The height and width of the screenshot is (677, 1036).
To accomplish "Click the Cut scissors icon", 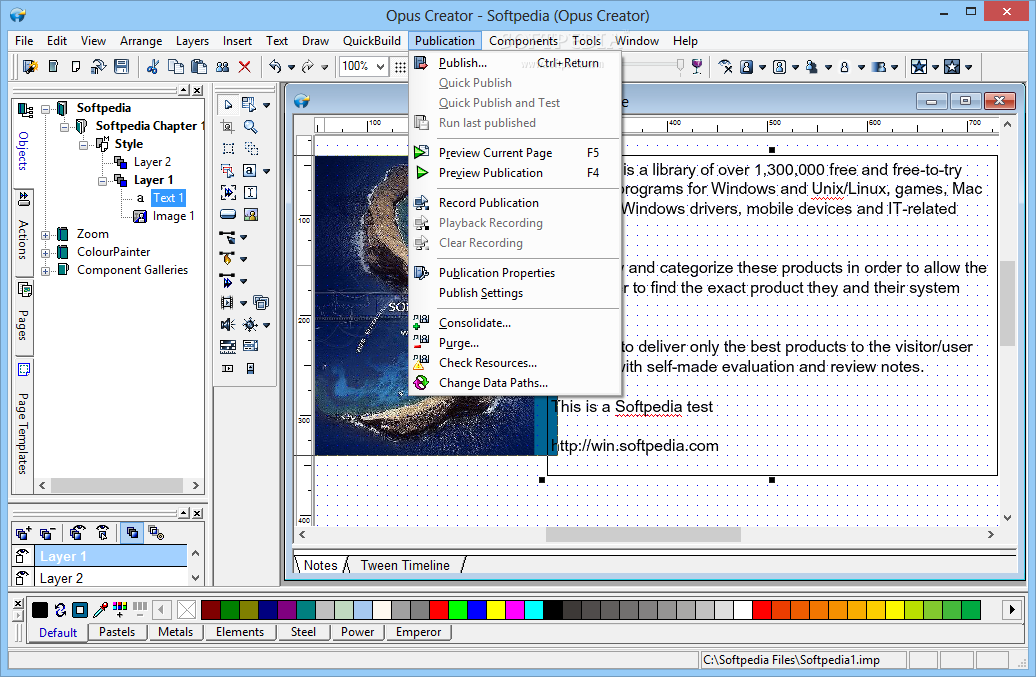I will 153,67.
